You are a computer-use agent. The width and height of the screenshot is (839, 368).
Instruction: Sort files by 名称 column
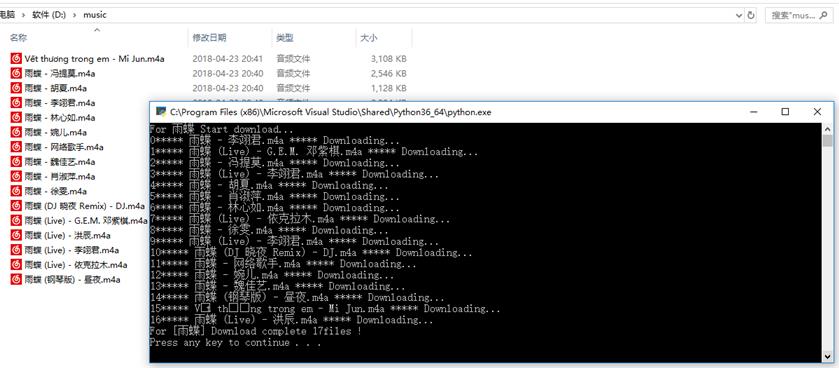point(18,38)
